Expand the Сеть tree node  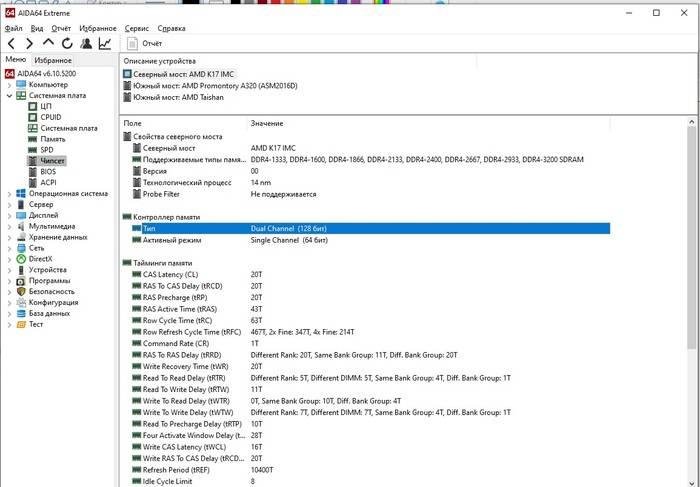pyautogui.click(x=9, y=248)
